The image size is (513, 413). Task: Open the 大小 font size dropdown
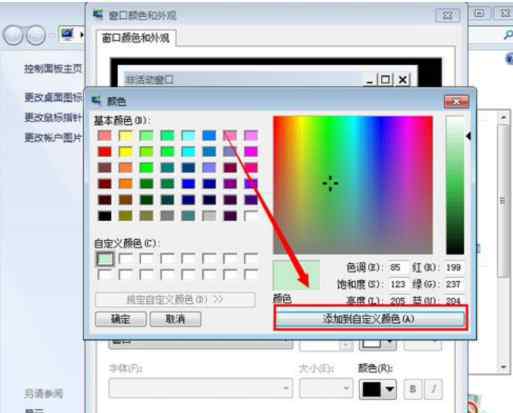pyautogui.click(x=326, y=388)
